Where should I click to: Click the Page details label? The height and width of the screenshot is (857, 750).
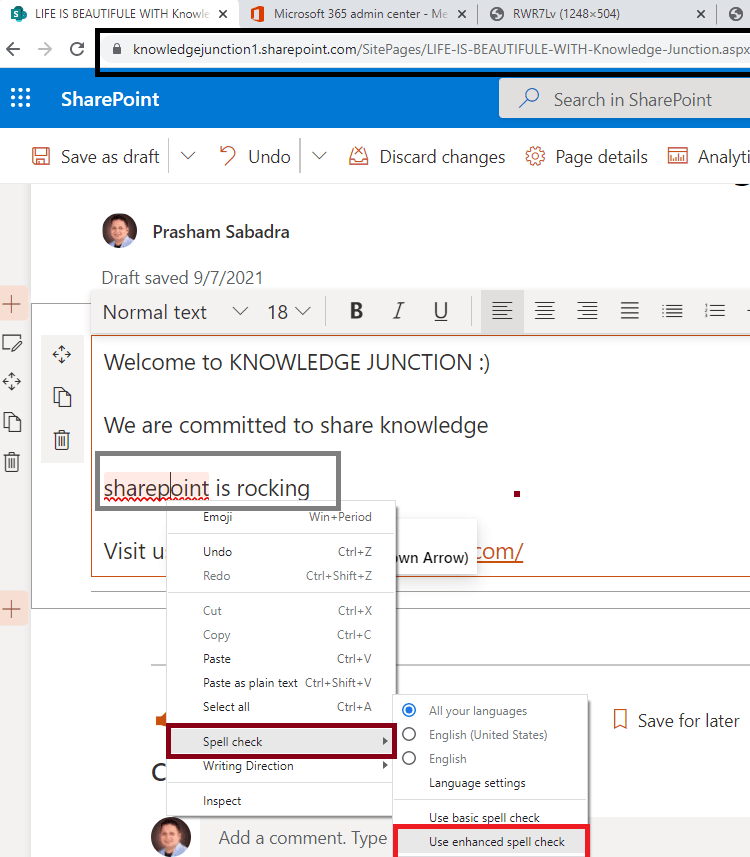601,157
